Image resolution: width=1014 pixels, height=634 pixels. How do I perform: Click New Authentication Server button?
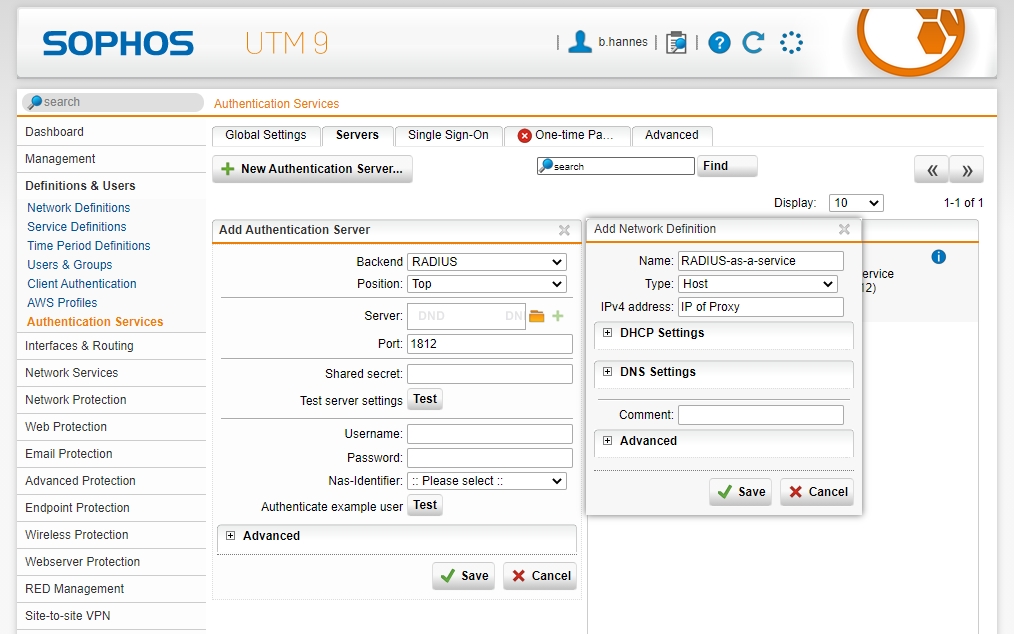[312, 169]
